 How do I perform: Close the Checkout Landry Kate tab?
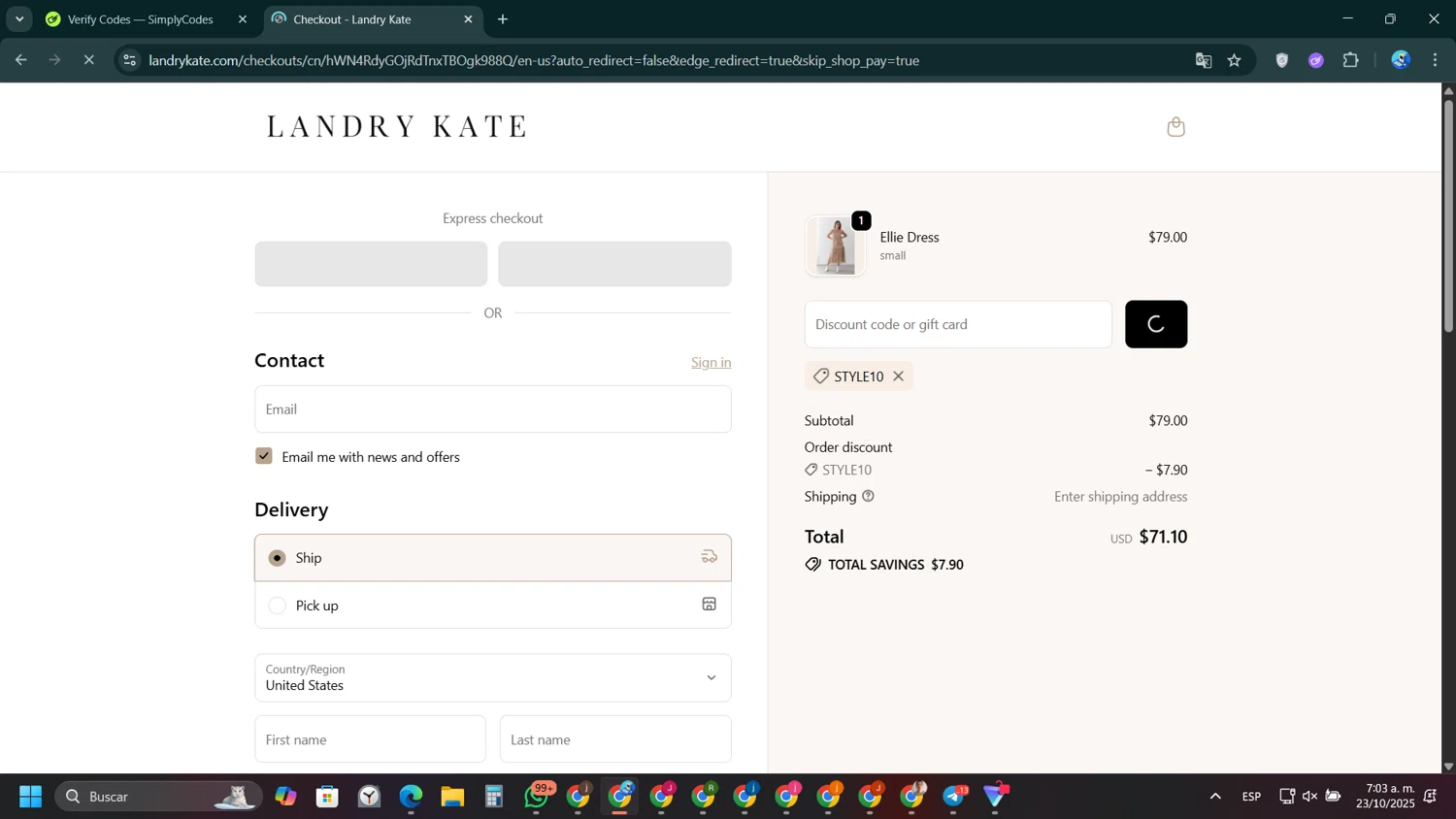click(x=469, y=19)
